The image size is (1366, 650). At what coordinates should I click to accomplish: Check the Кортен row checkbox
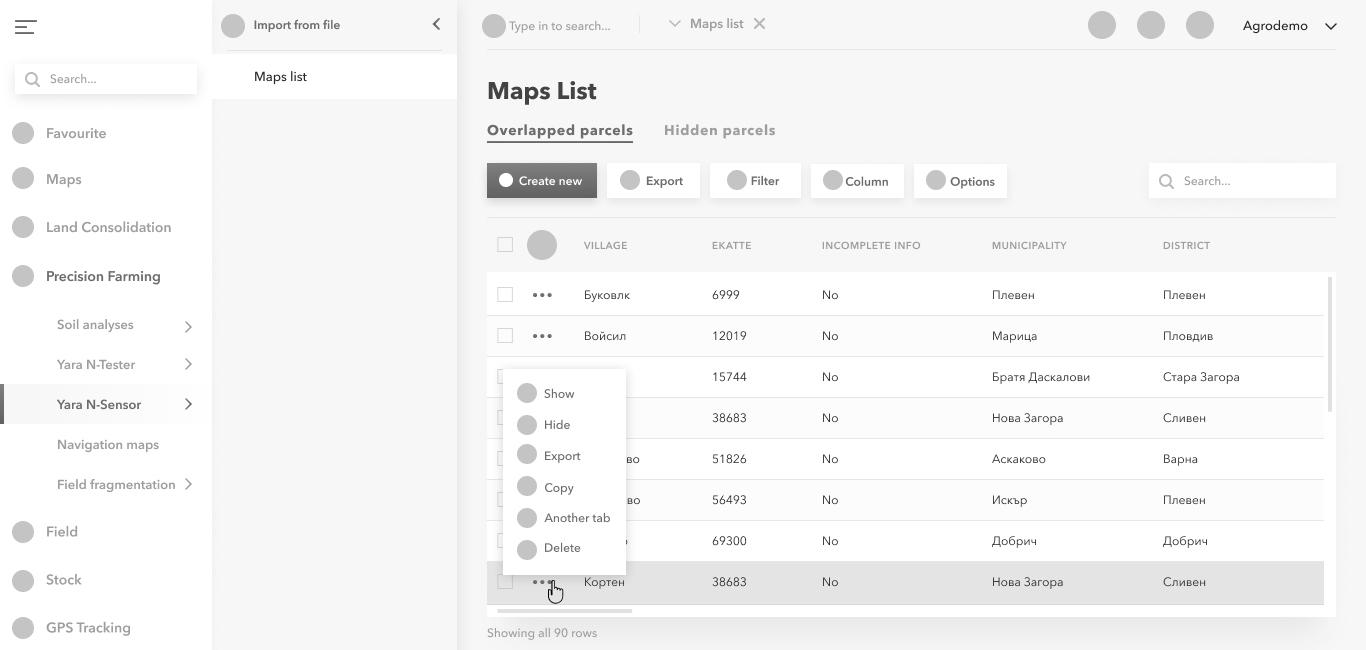click(x=505, y=582)
